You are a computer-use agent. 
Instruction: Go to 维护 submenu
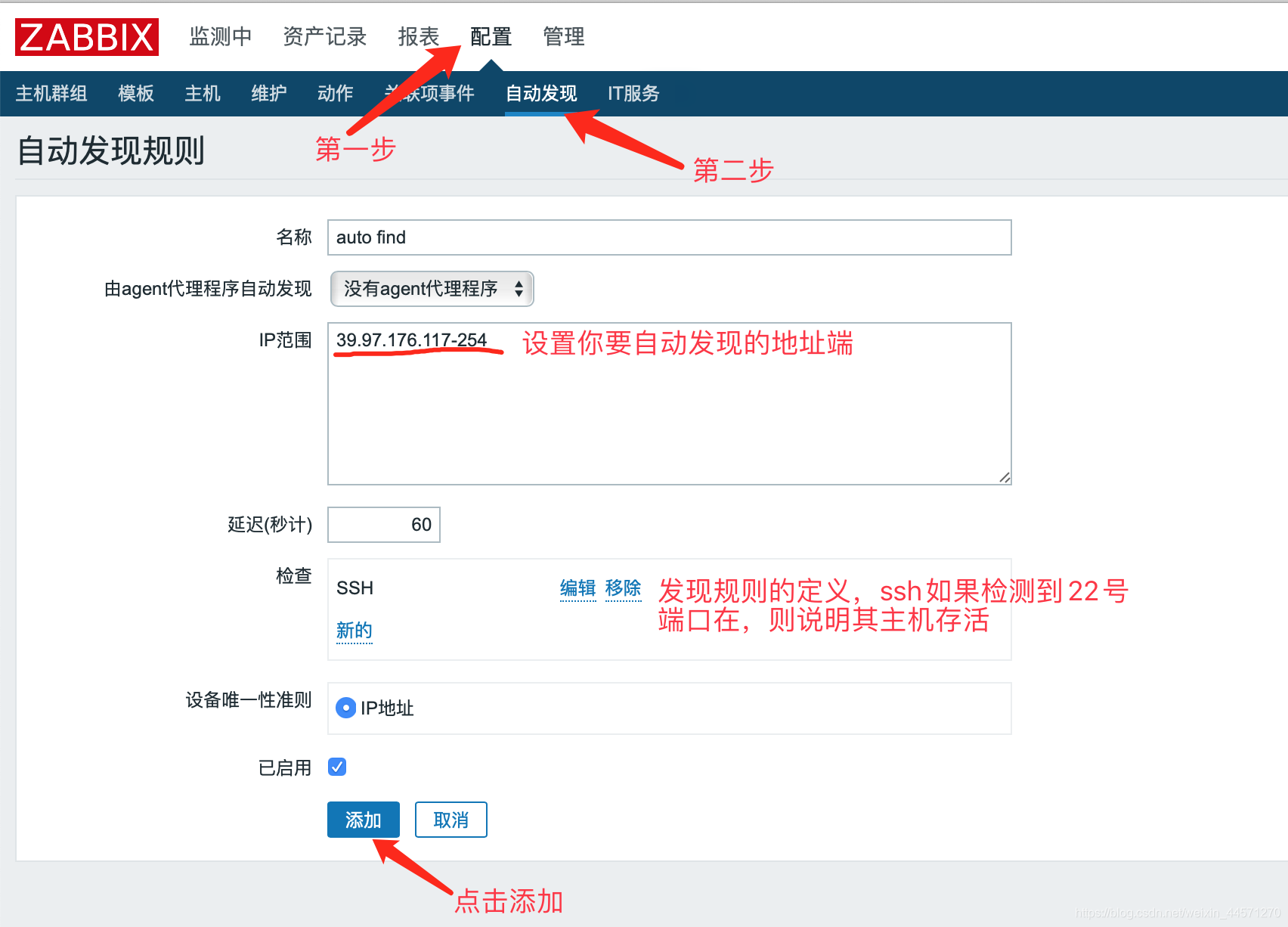269,93
